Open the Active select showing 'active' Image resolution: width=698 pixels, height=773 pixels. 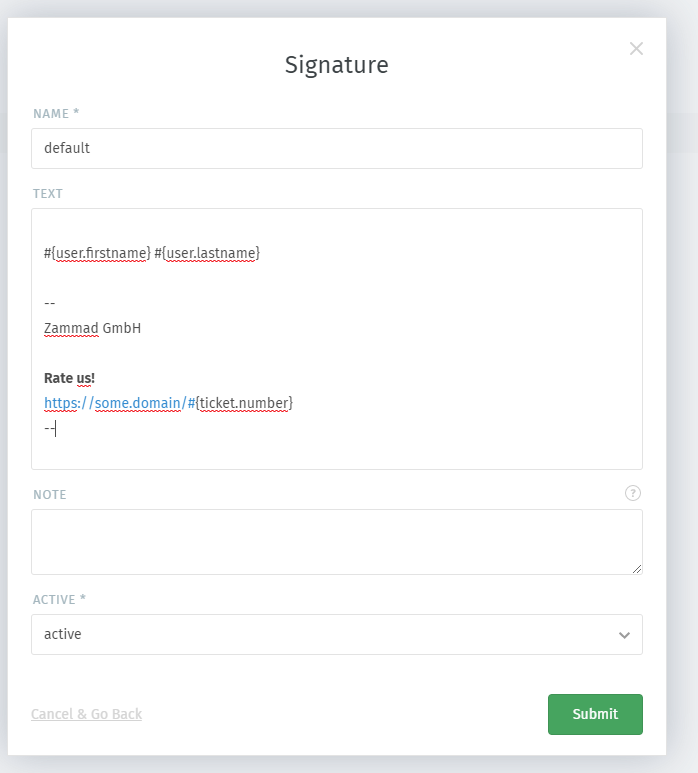pos(337,634)
